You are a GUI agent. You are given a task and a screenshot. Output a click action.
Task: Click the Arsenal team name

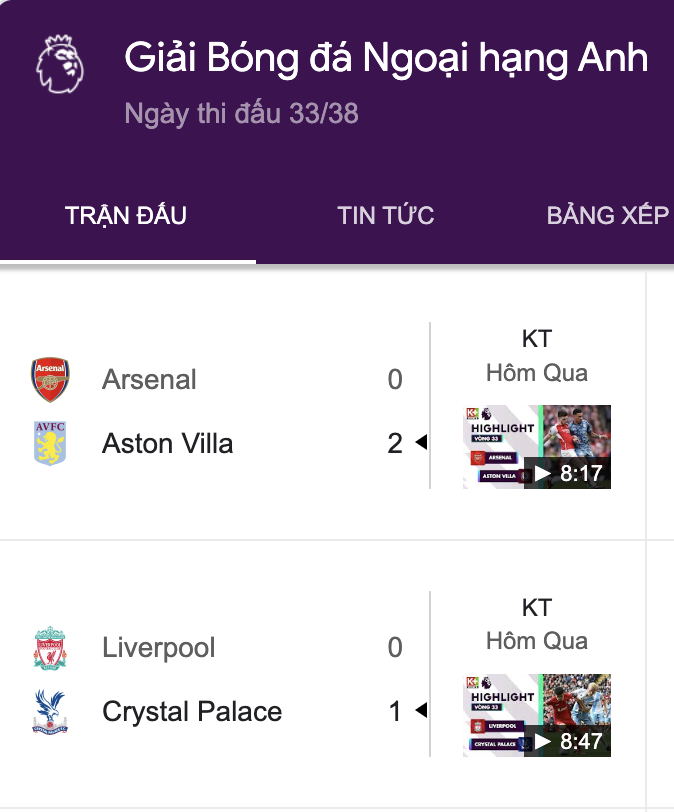tap(148, 380)
